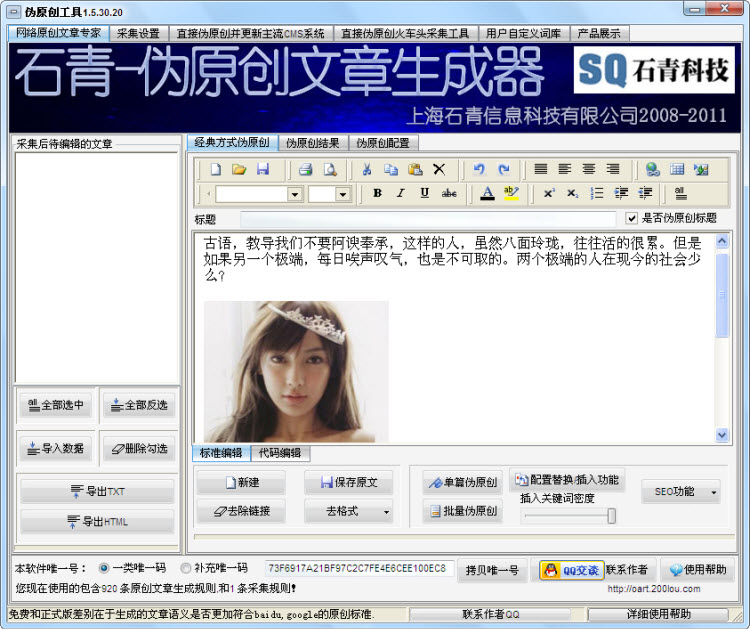
Task: Click 拷贝唯一号 button
Action: 492,570
